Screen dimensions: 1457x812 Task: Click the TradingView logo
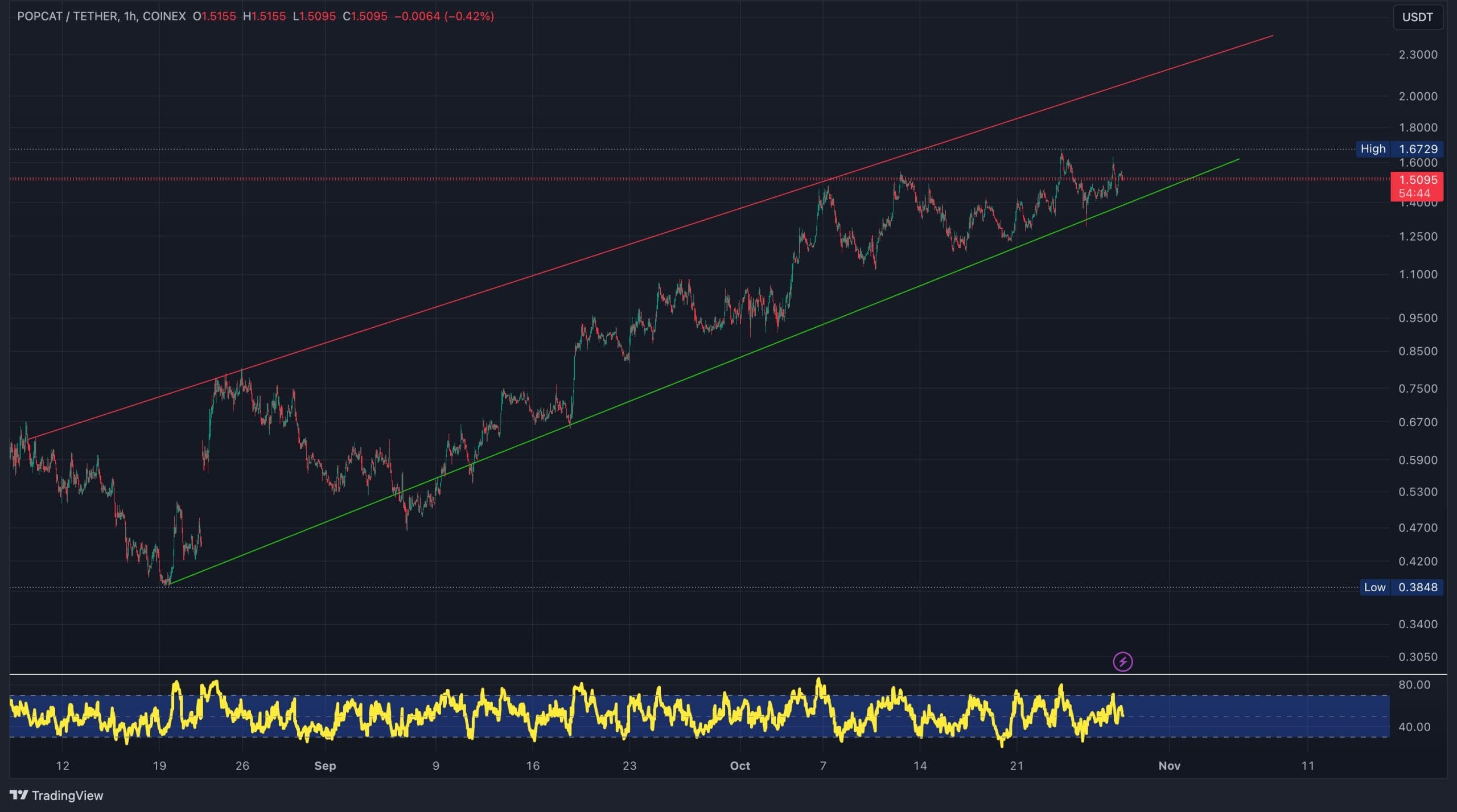coord(57,795)
